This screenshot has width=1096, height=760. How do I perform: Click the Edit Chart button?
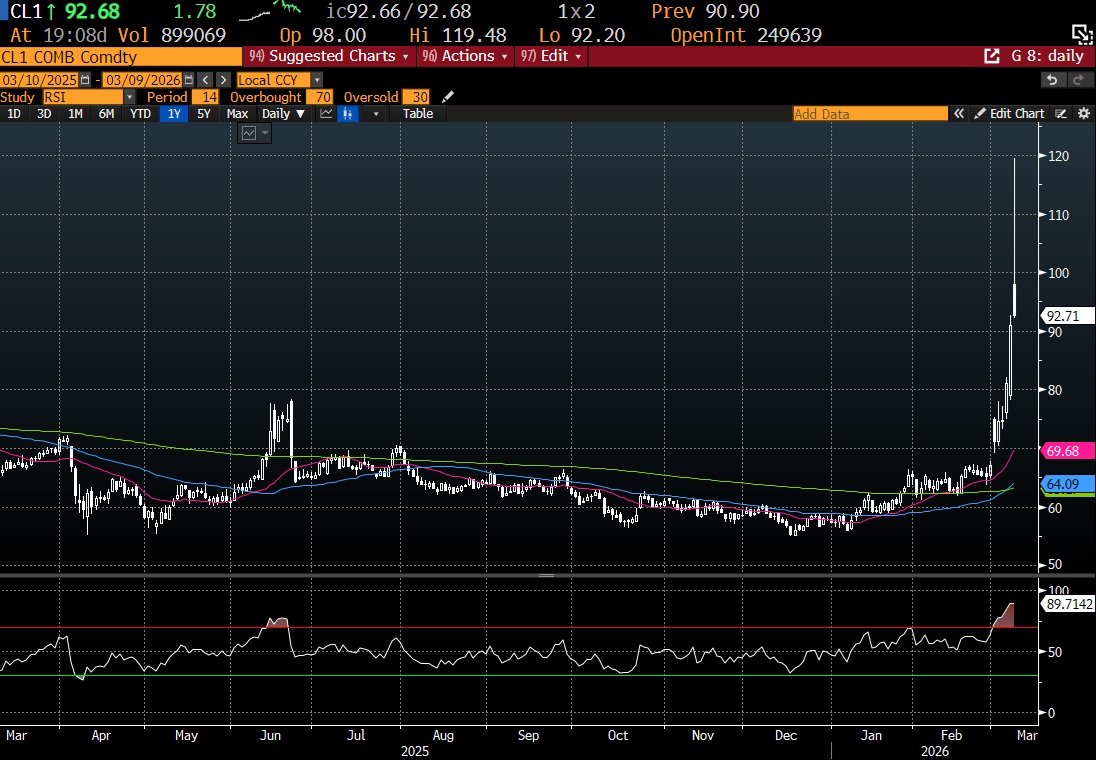(1010, 114)
